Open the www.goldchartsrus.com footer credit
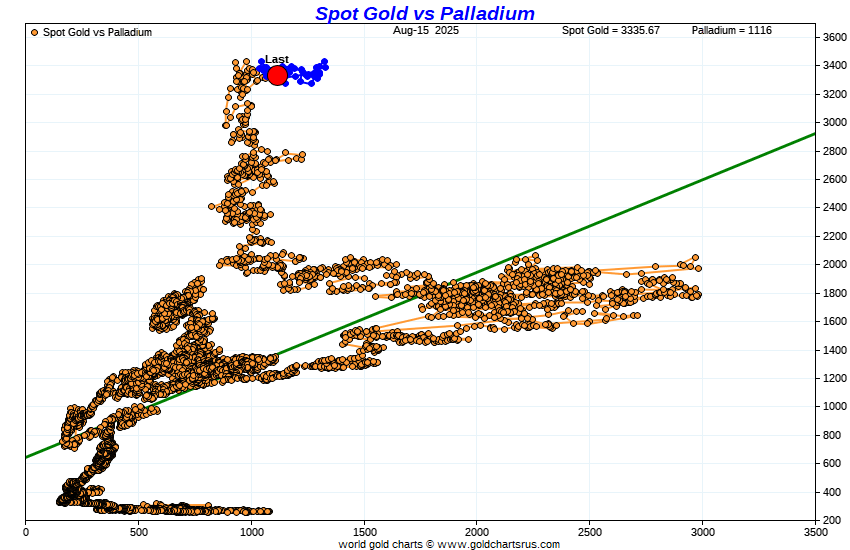The height and width of the screenshot is (550, 850). tap(449, 544)
